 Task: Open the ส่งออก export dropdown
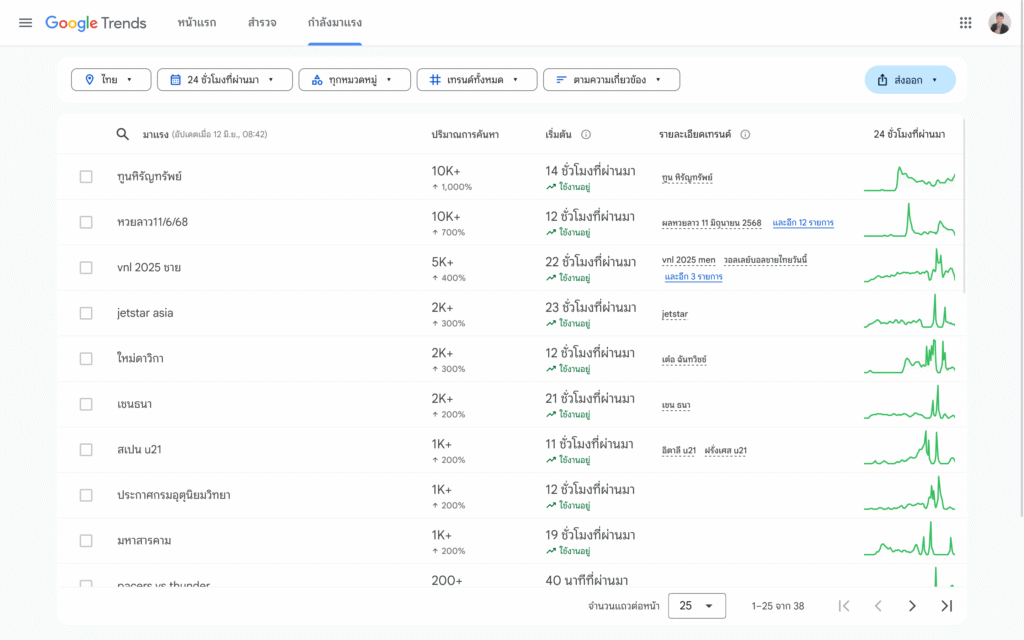tap(910, 80)
